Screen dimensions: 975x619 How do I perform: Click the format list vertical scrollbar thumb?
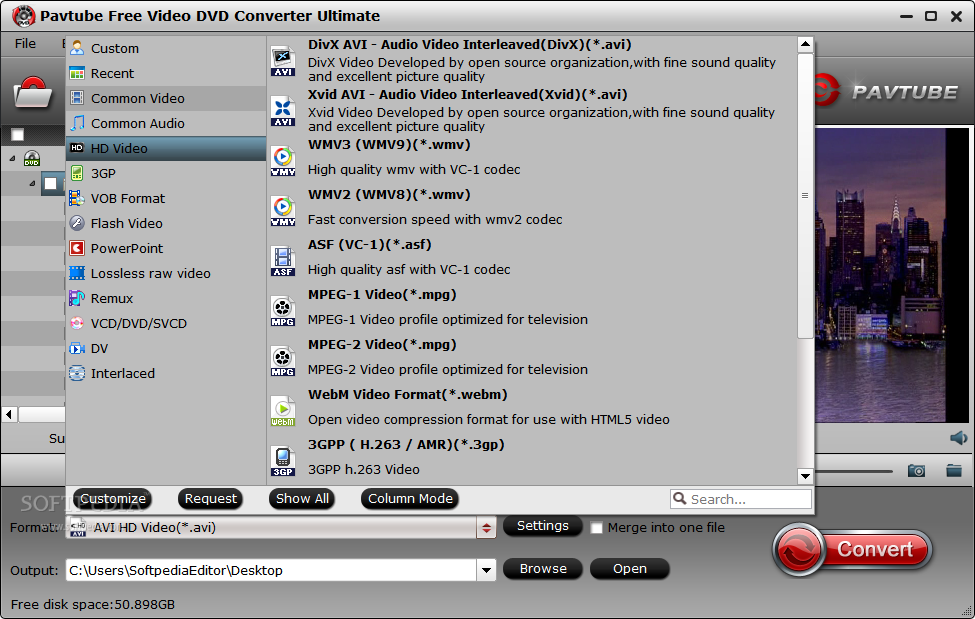point(805,196)
